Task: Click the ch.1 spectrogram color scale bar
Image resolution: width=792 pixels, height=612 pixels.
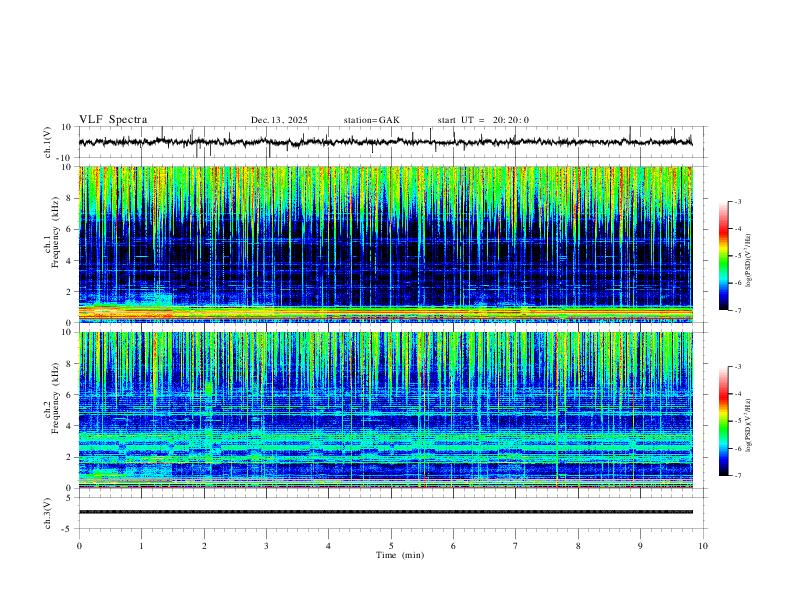Action: [x=723, y=256]
